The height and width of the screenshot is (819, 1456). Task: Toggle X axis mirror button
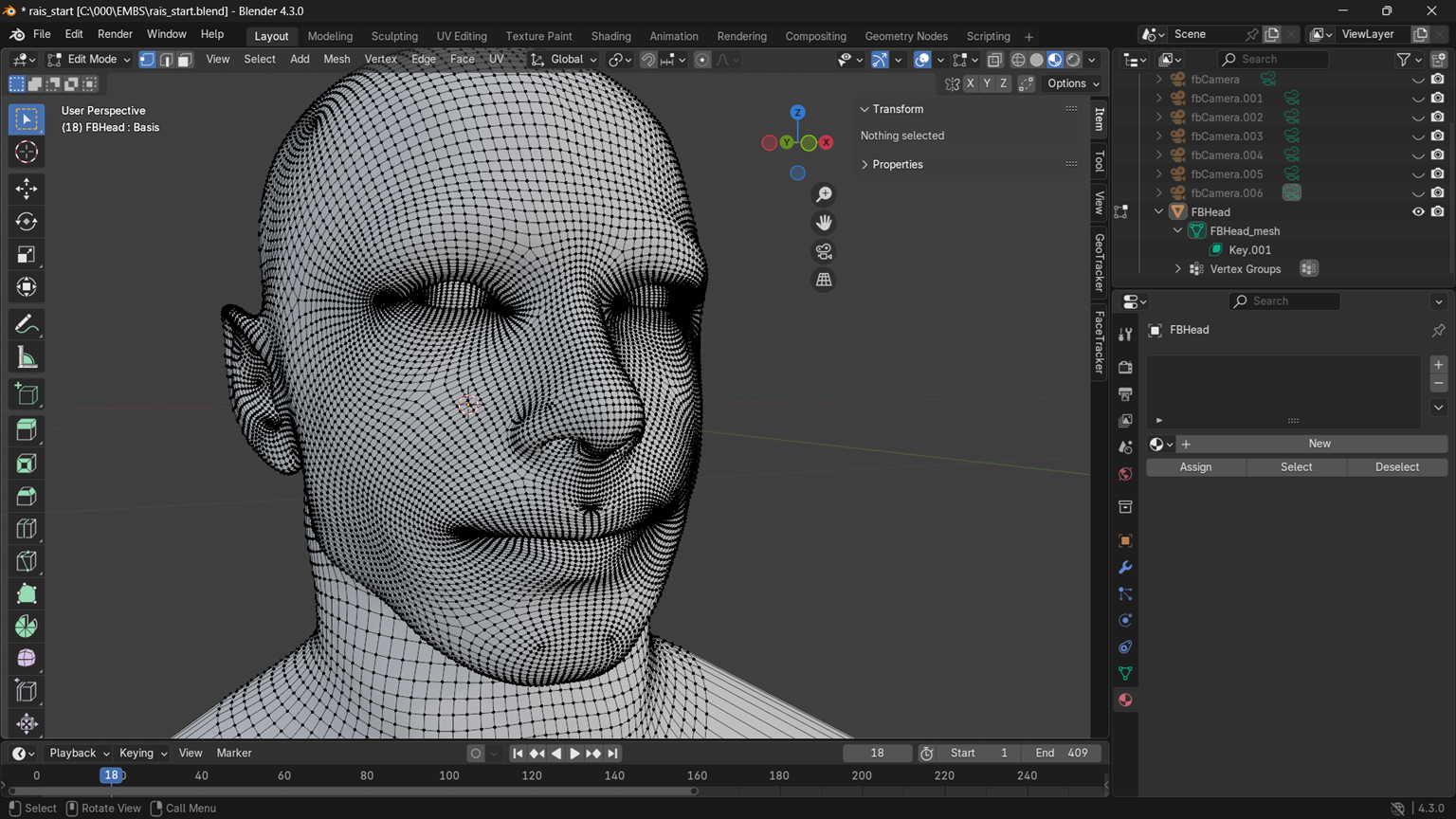pyautogui.click(x=970, y=83)
